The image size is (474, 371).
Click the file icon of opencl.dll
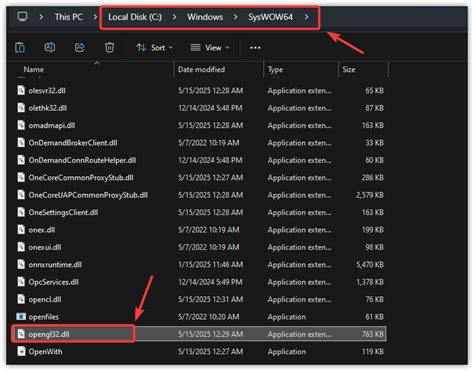(x=21, y=299)
